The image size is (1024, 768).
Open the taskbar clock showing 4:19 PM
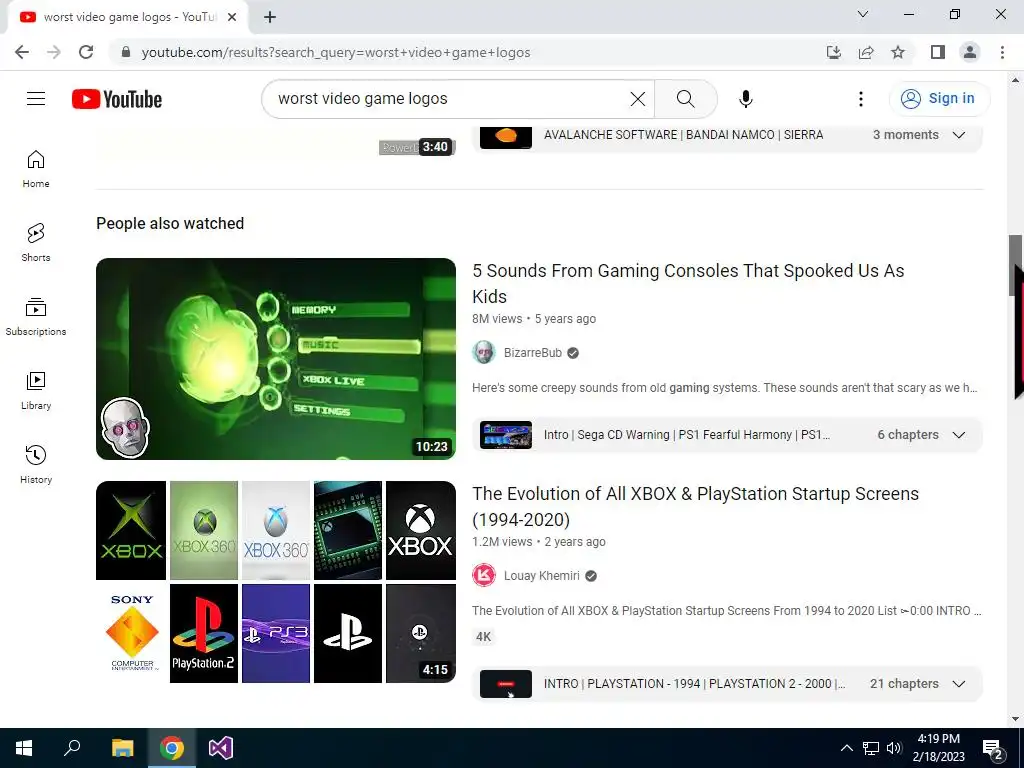pyautogui.click(x=938, y=748)
